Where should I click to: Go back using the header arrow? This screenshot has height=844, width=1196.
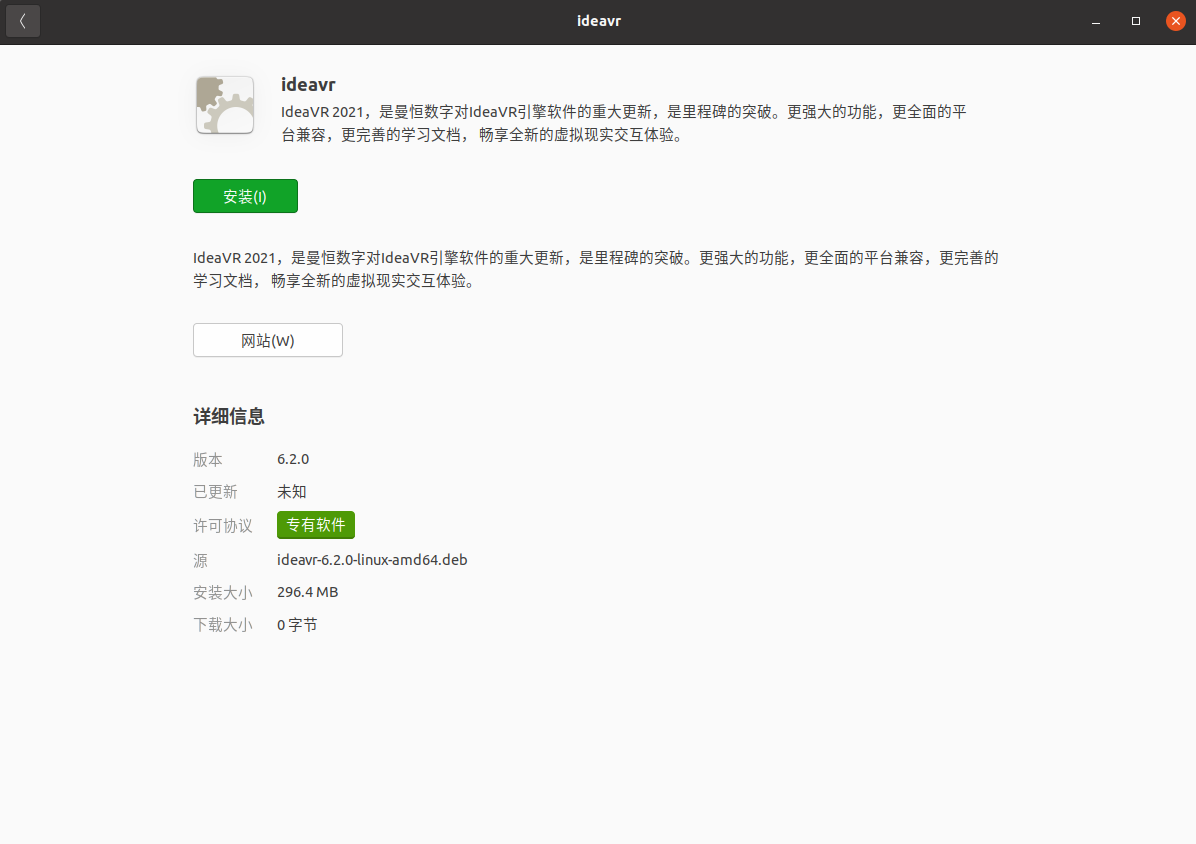click(x=23, y=21)
